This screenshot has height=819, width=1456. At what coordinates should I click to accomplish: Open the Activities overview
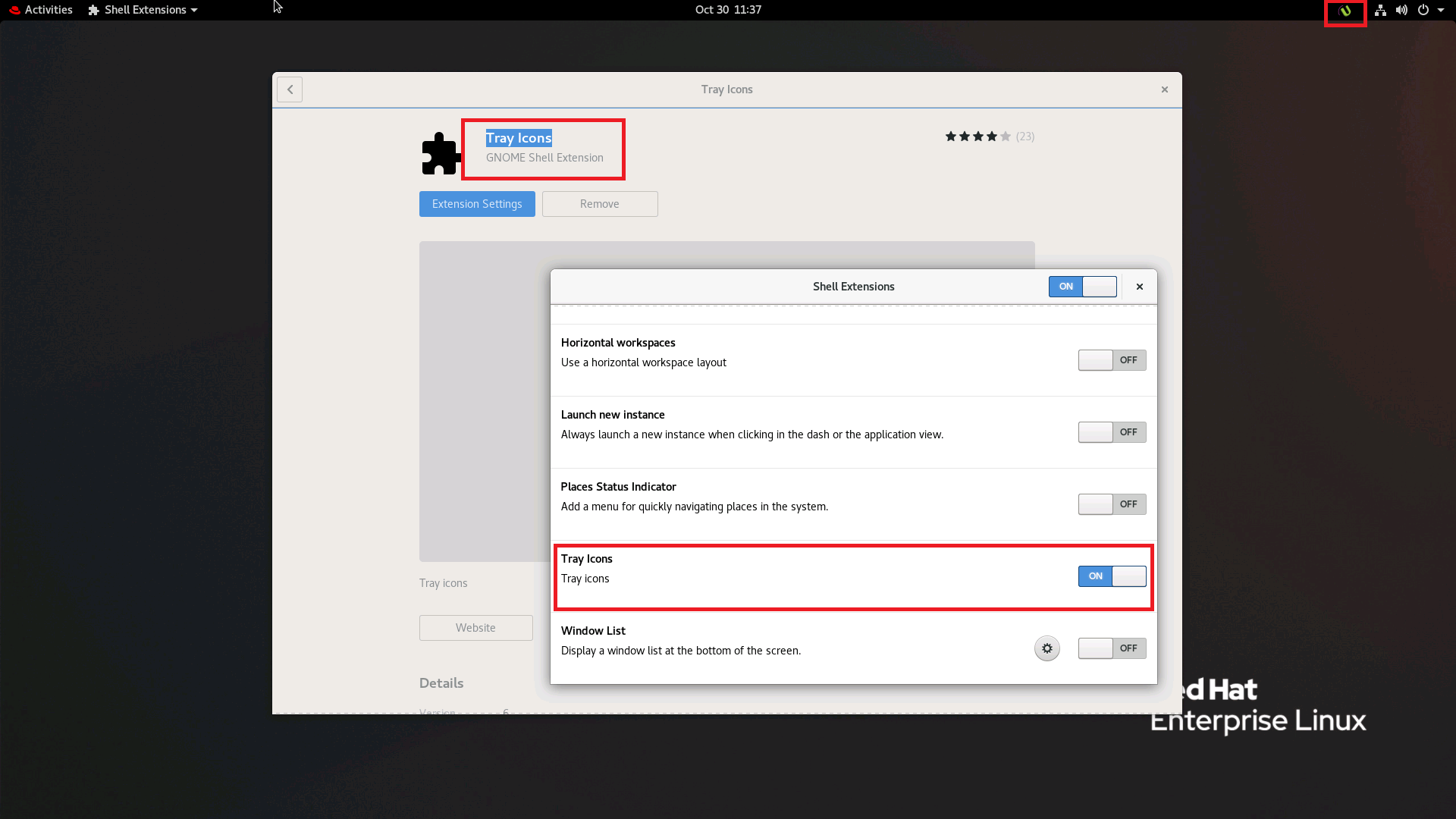[x=48, y=10]
